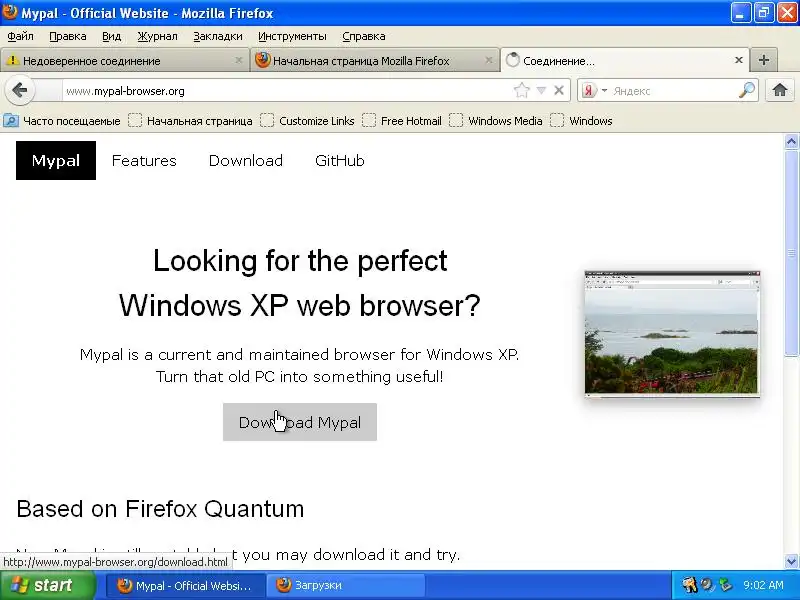Click the 'Download Mypal' button
Viewport: 800px width, 600px height.
pyautogui.click(x=300, y=422)
